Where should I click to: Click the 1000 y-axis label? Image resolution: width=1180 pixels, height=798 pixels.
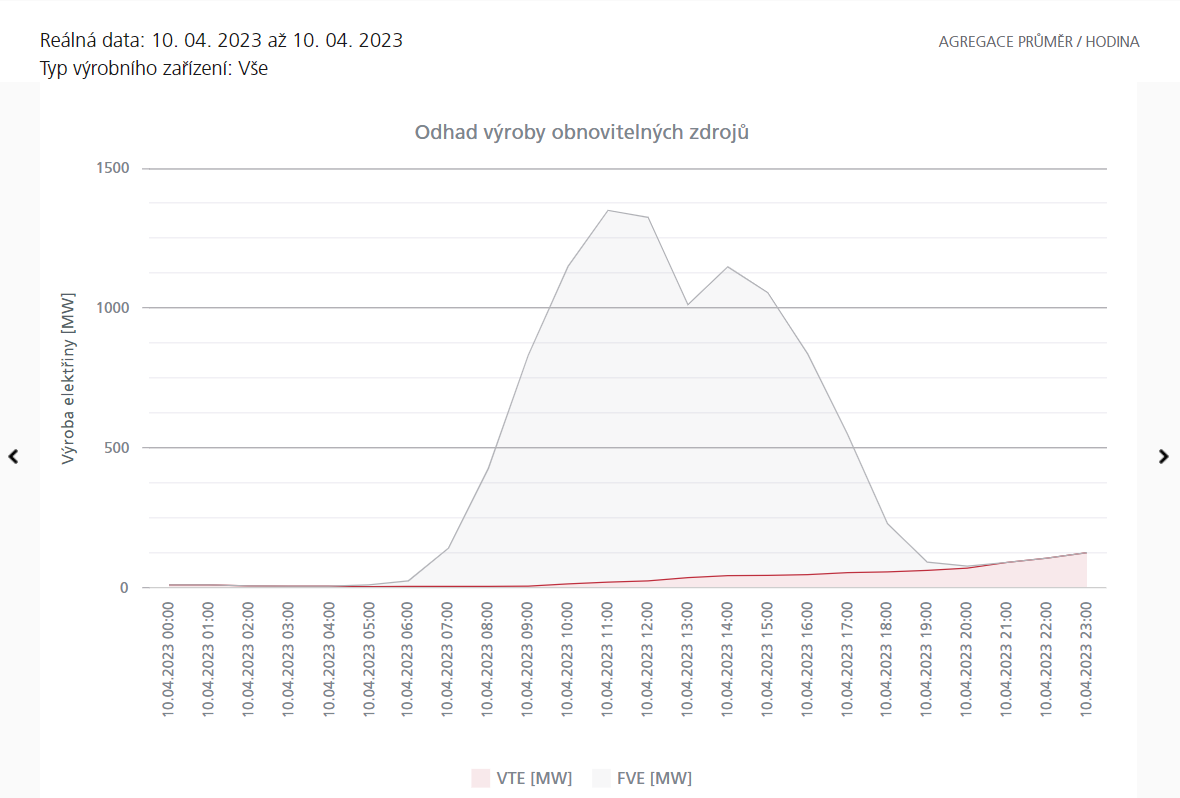pos(113,308)
